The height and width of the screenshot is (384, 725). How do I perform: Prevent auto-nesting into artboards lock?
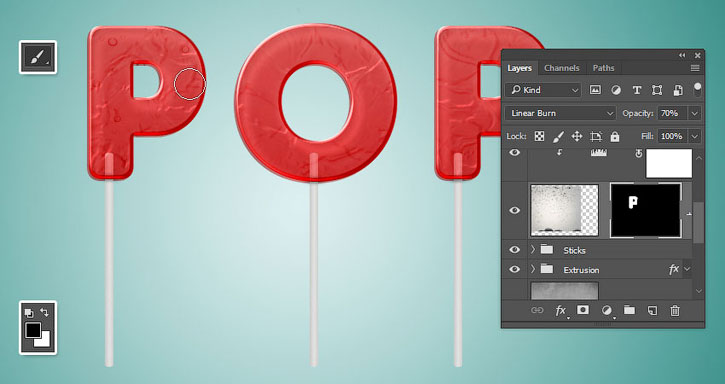click(x=596, y=136)
